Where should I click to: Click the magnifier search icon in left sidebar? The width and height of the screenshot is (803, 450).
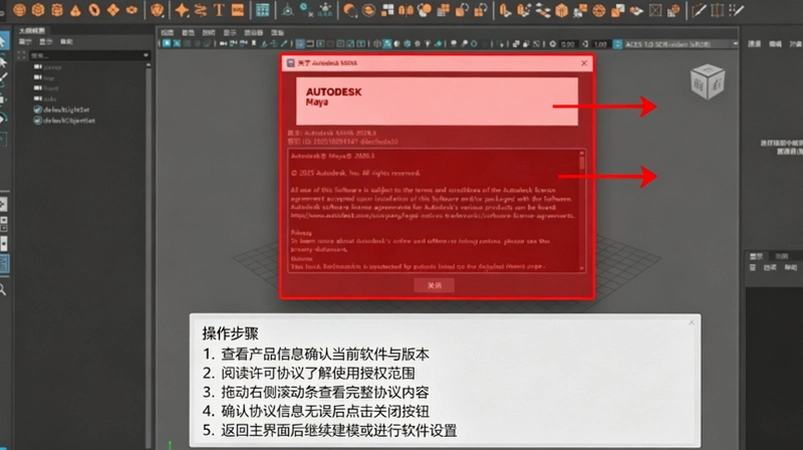[x=3, y=290]
